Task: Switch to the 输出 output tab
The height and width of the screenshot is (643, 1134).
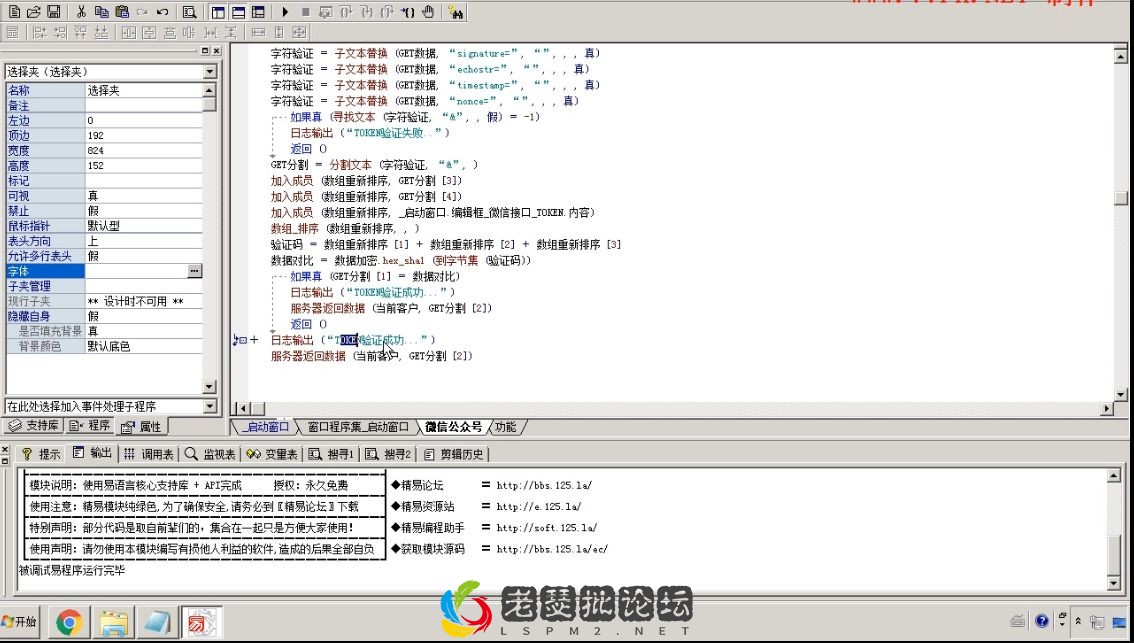Action: click(x=93, y=453)
